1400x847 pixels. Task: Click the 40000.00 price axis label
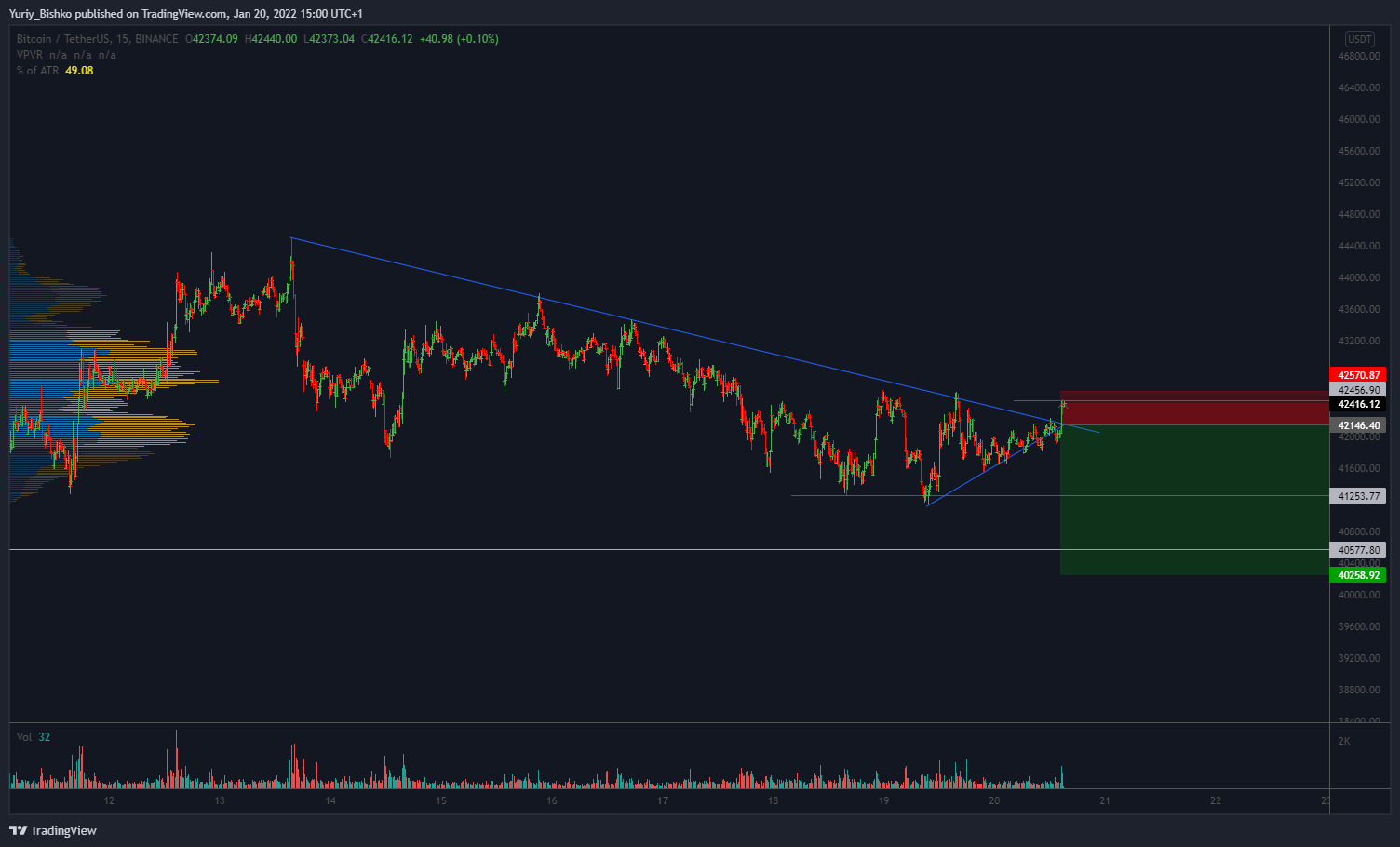pyautogui.click(x=1359, y=595)
